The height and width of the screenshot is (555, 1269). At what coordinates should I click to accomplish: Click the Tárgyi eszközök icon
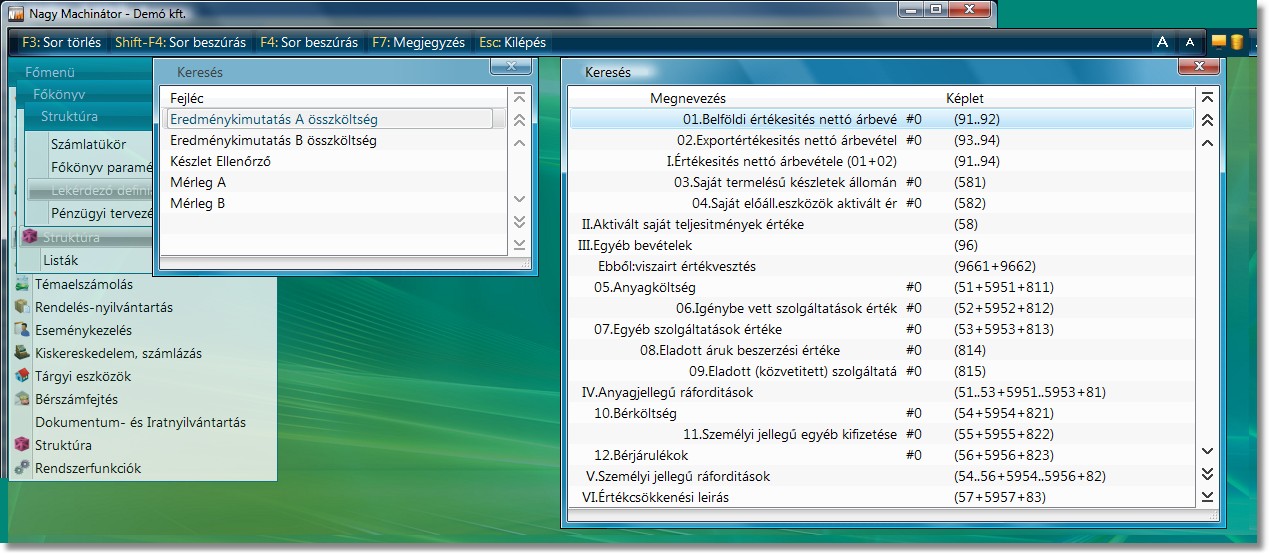(x=23, y=376)
